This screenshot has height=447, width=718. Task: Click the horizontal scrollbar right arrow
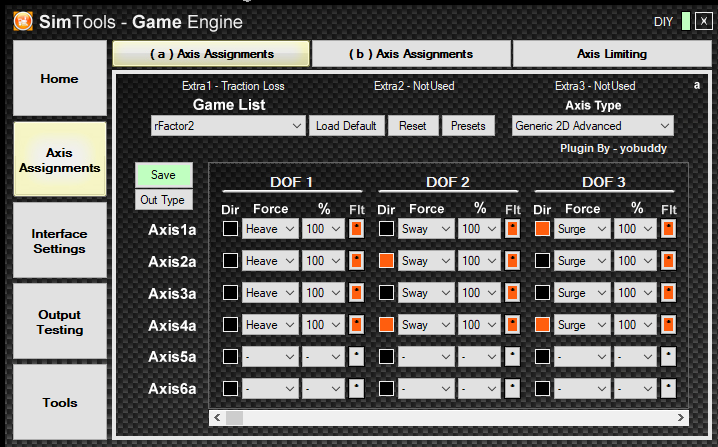(x=680, y=417)
